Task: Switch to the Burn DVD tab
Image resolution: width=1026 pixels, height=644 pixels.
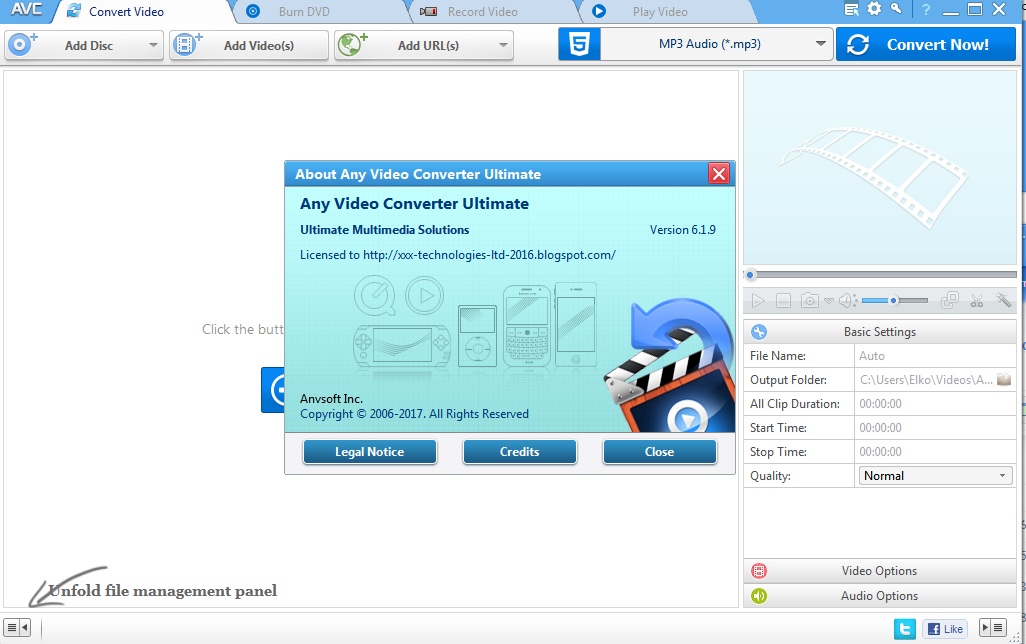Action: 304,12
